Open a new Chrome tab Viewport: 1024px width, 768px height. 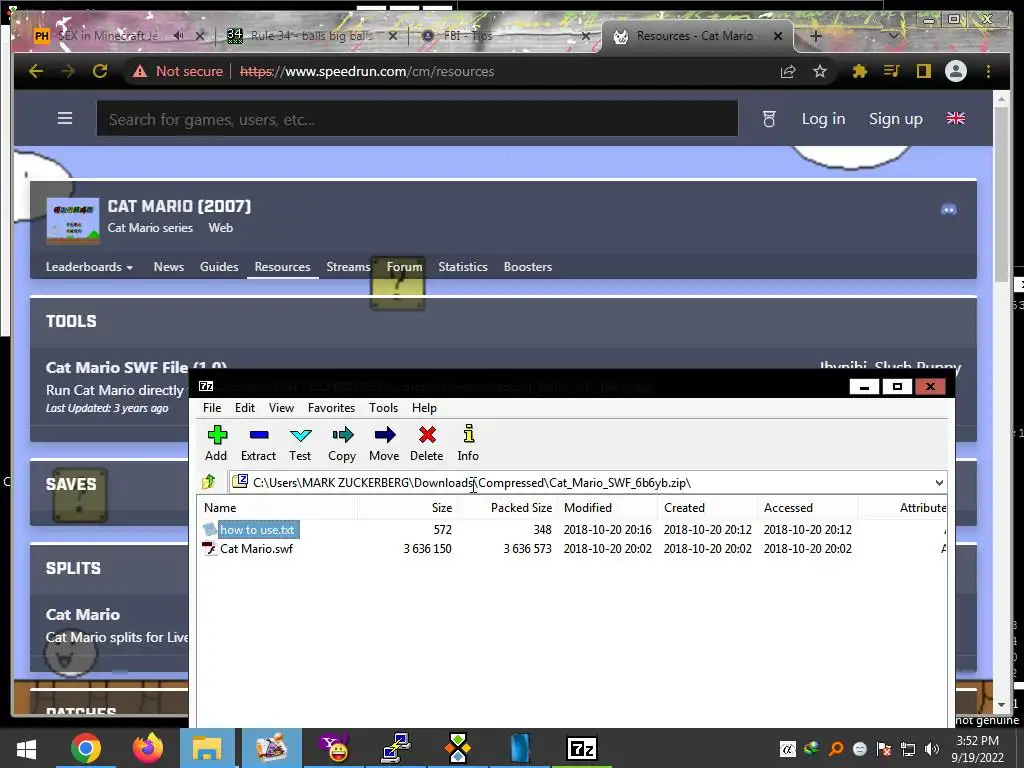coord(816,36)
